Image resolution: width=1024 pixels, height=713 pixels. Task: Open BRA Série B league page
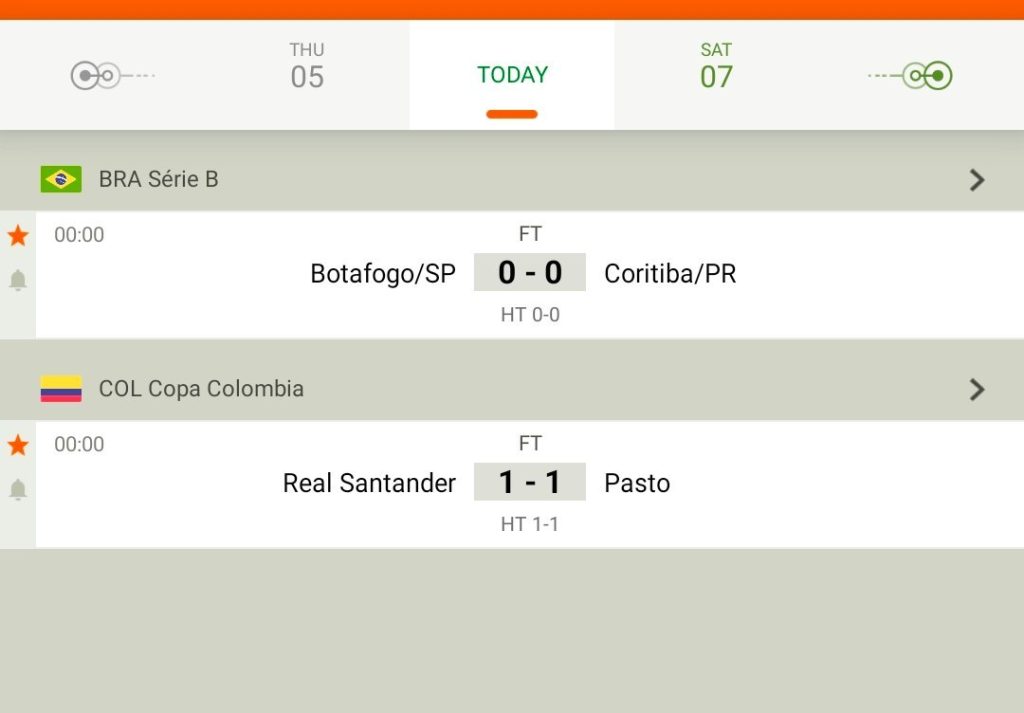click(x=159, y=179)
